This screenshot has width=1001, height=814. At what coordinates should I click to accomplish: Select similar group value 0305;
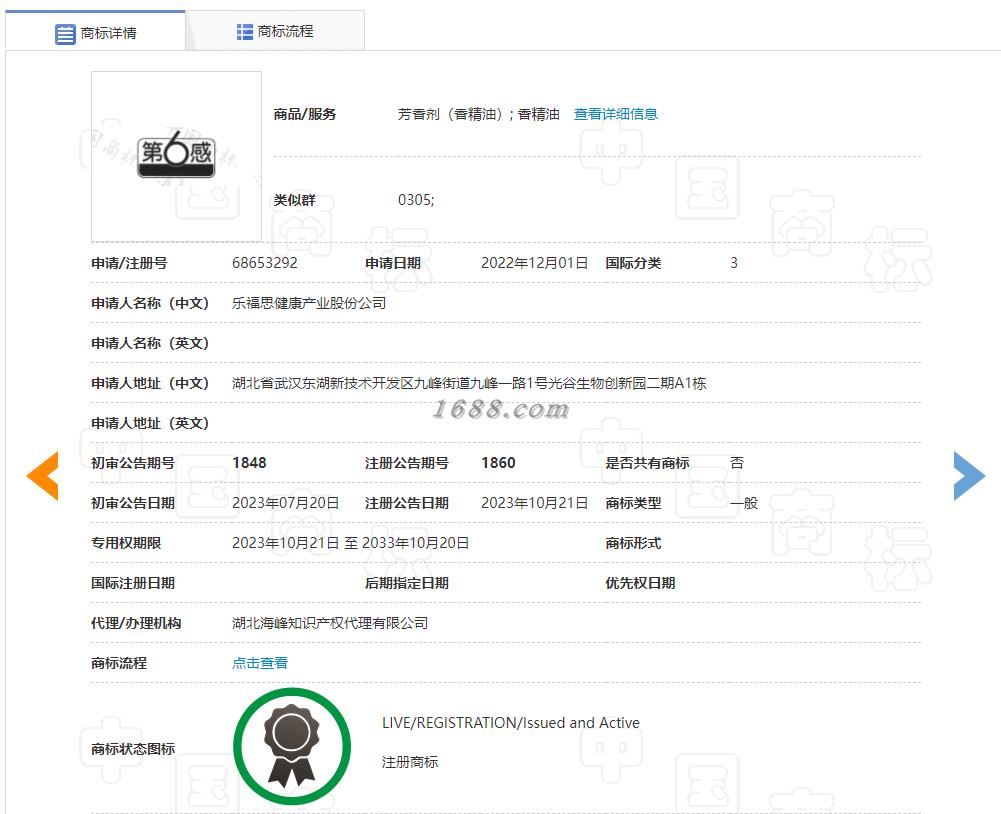(416, 200)
